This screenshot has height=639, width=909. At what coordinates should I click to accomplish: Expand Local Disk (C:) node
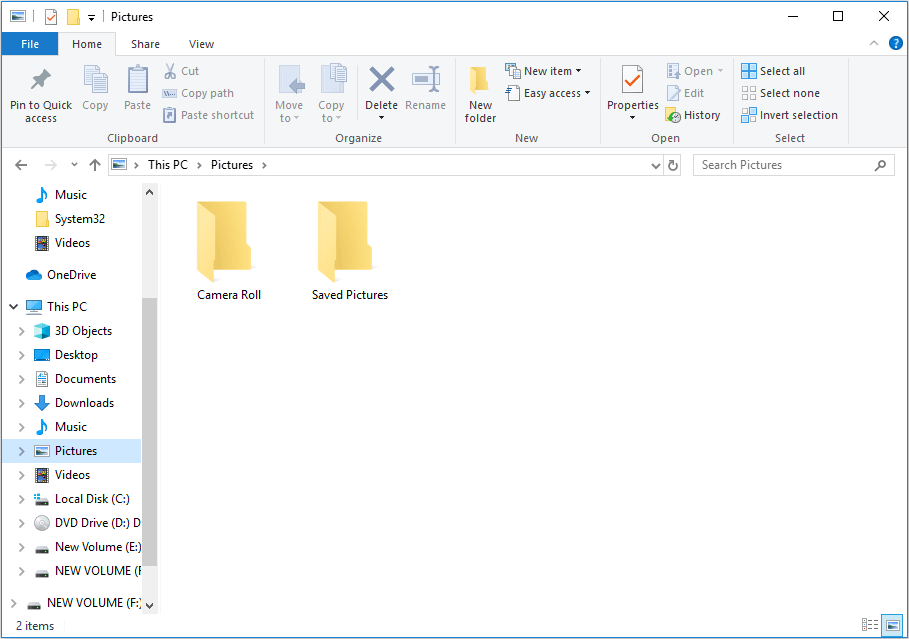coord(21,499)
